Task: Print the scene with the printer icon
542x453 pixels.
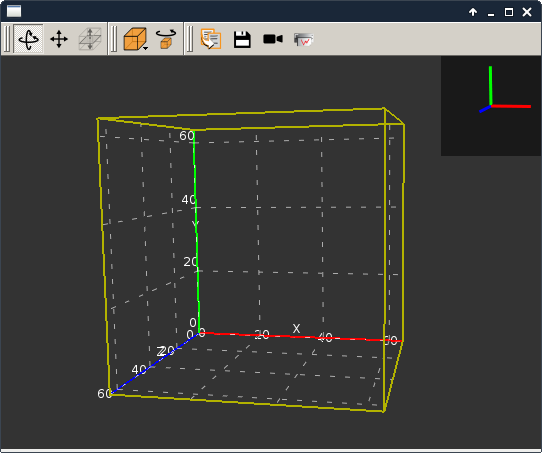Action: [x=303, y=39]
